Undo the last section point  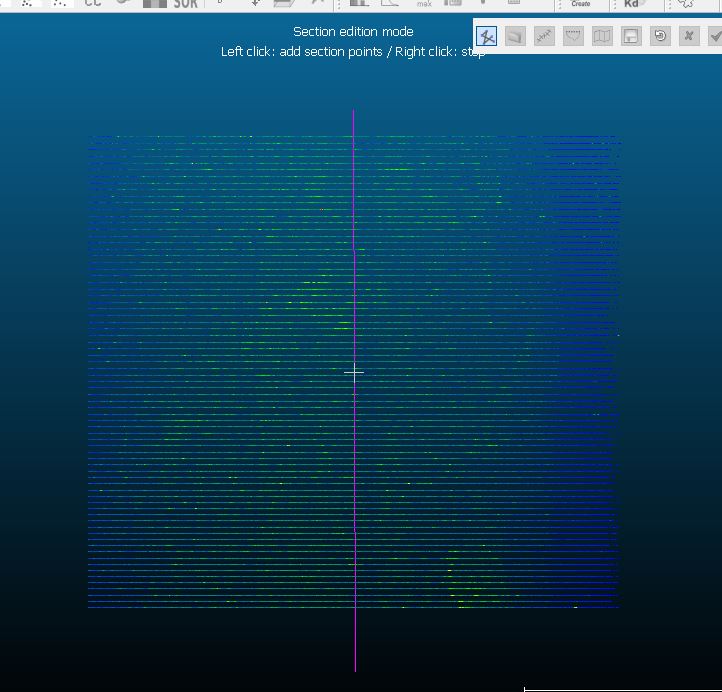point(660,36)
